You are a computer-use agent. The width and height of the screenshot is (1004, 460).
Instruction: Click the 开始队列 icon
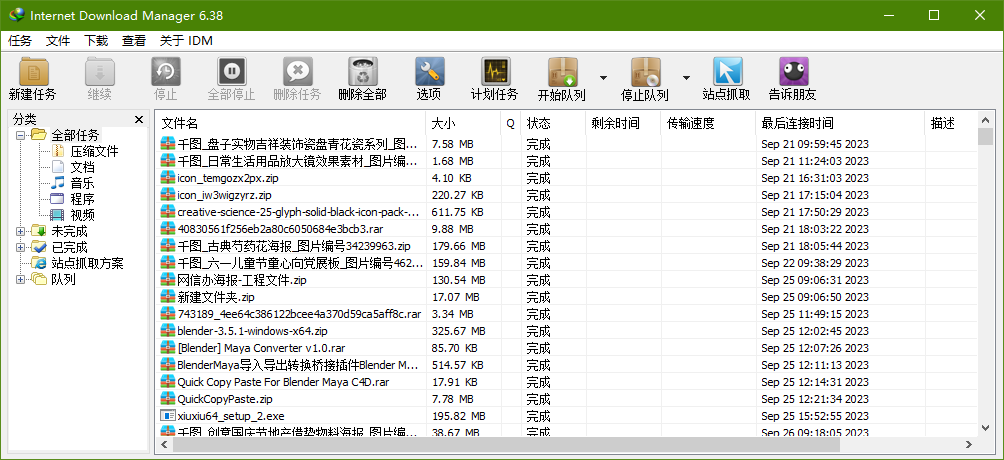point(563,72)
